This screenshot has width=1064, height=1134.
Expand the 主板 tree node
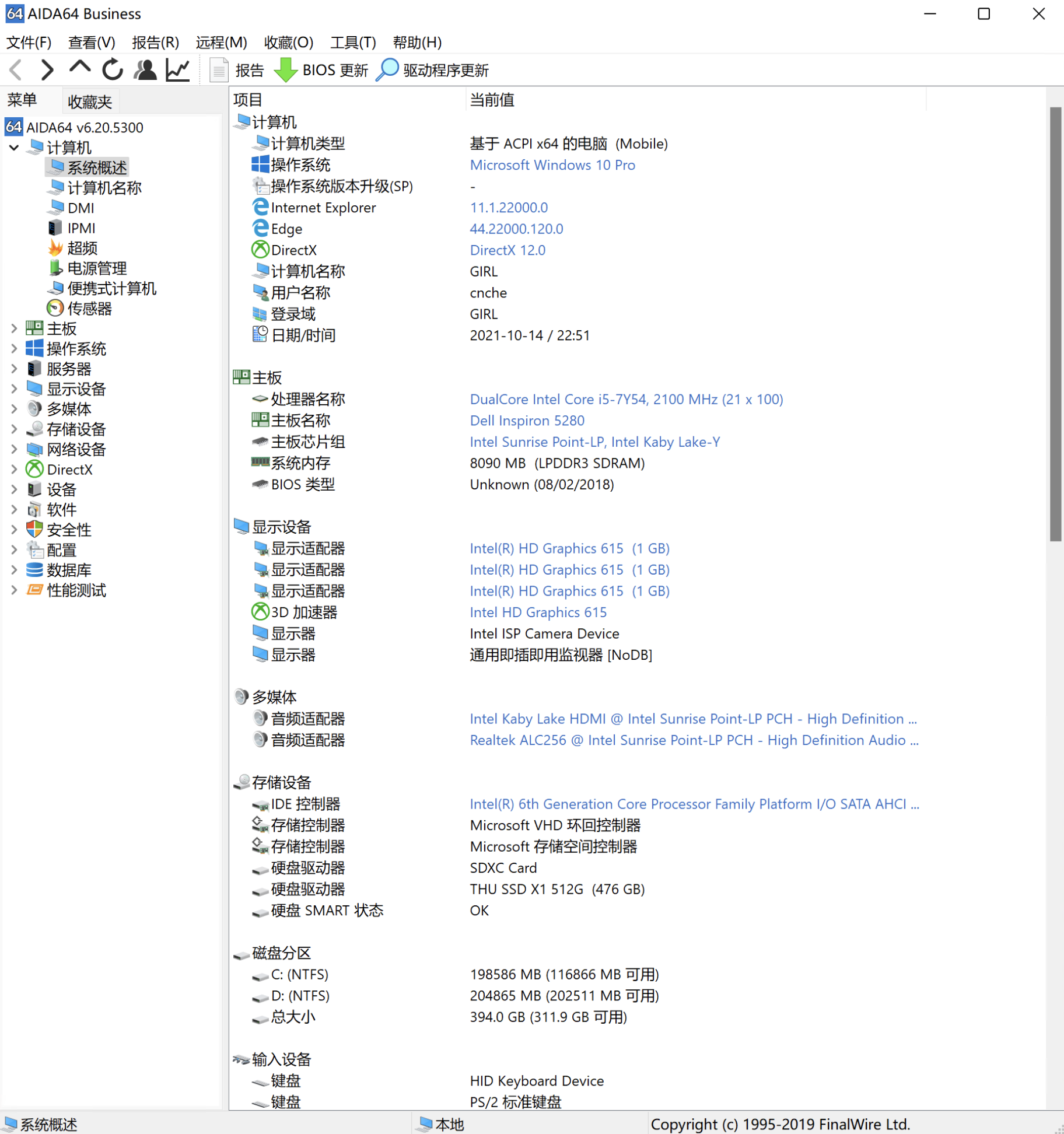15,329
